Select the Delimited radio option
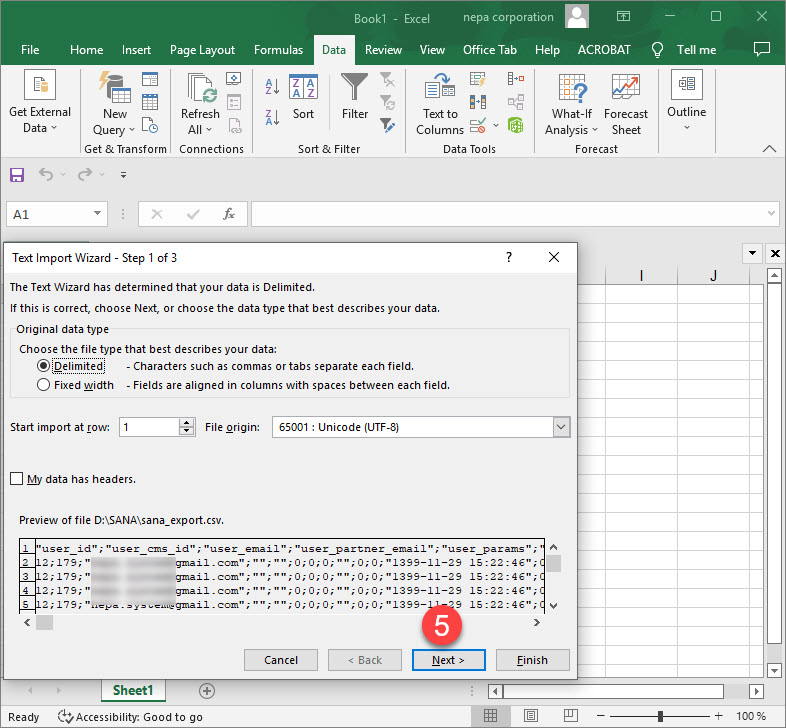Image resolution: width=786 pixels, height=728 pixels. (43, 366)
